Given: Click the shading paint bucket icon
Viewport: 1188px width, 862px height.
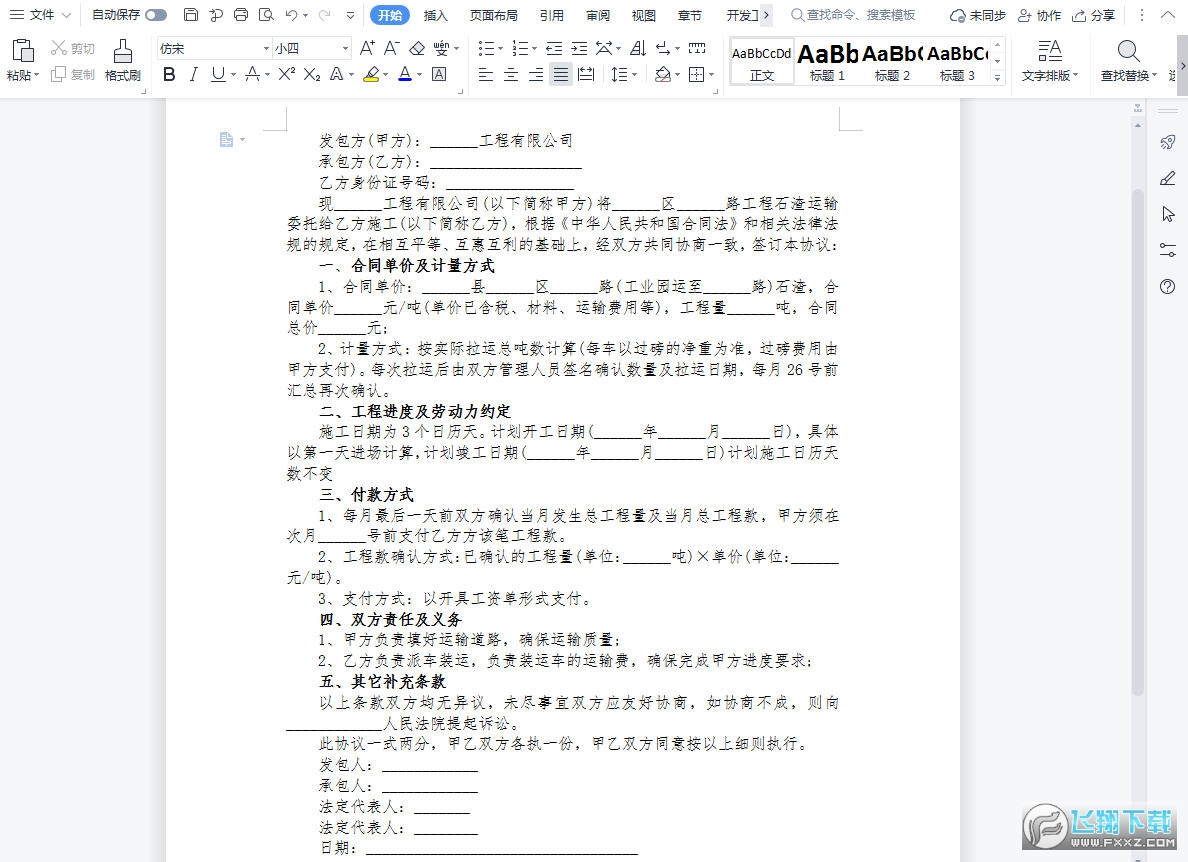Looking at the screenshot, I should pyautogui.click(x=662, y=74).
